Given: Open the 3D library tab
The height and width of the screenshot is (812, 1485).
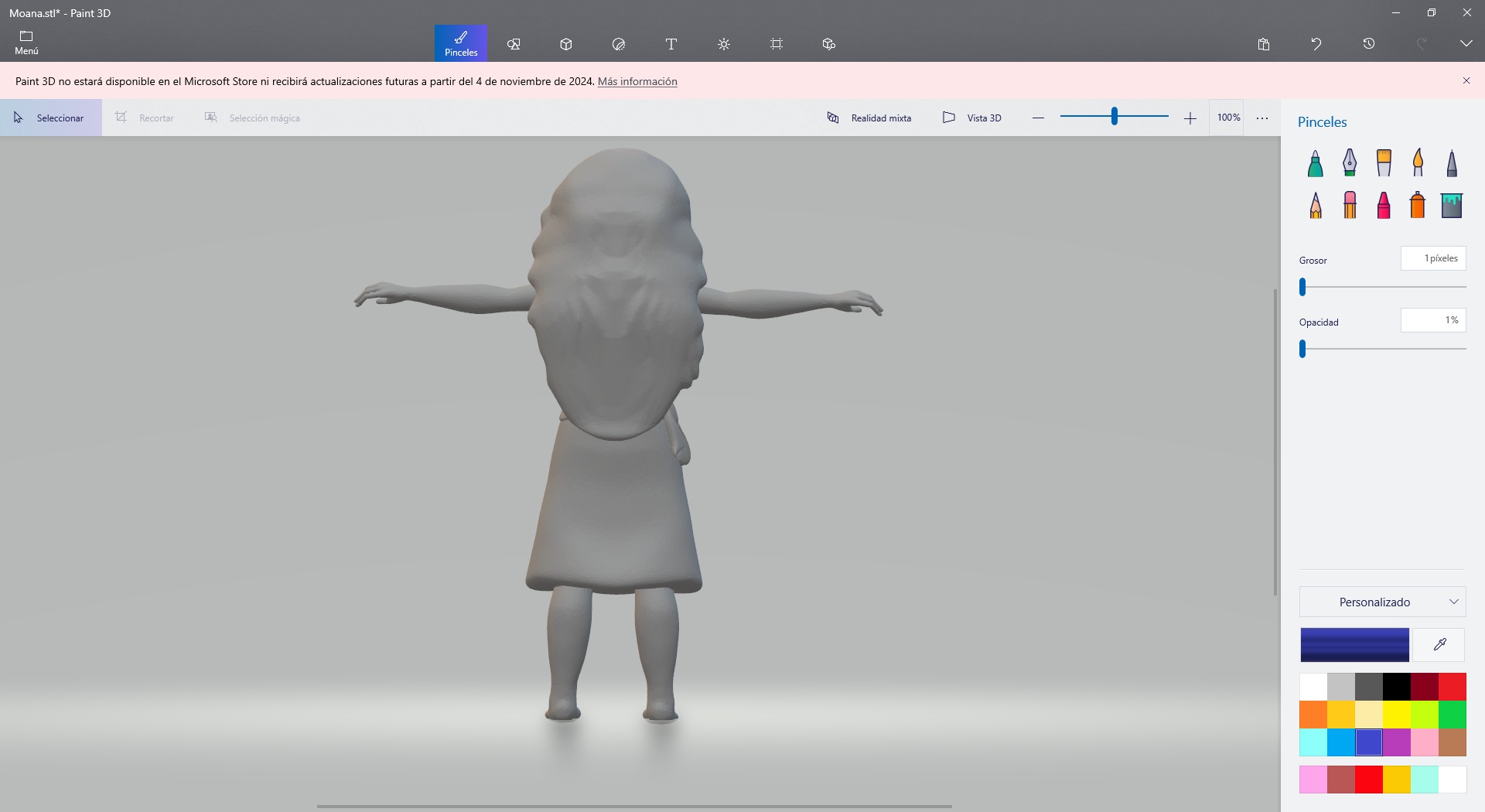Looking at the screenshot, I should tap(829, 44).
